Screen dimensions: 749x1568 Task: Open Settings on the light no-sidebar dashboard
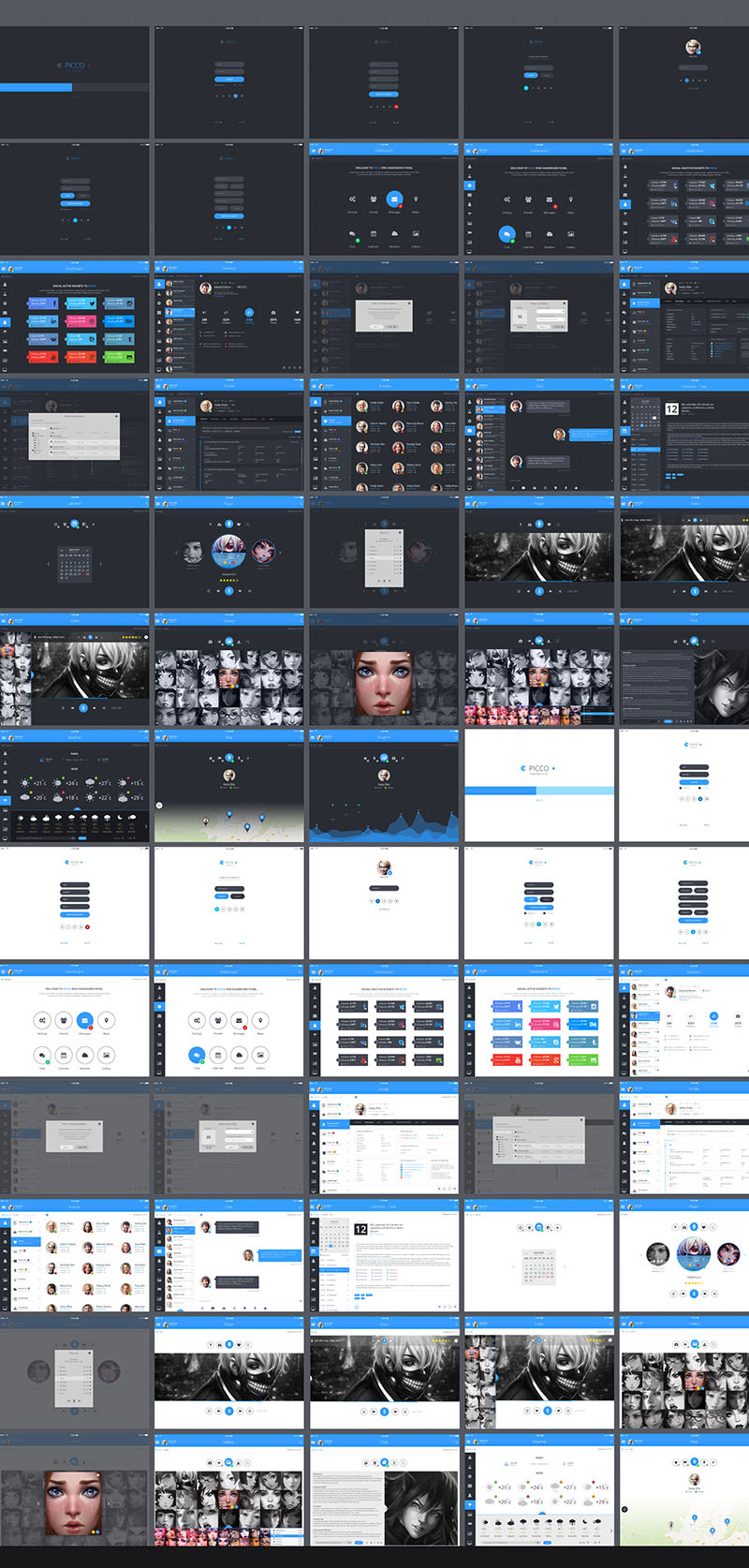[42, 1020]
